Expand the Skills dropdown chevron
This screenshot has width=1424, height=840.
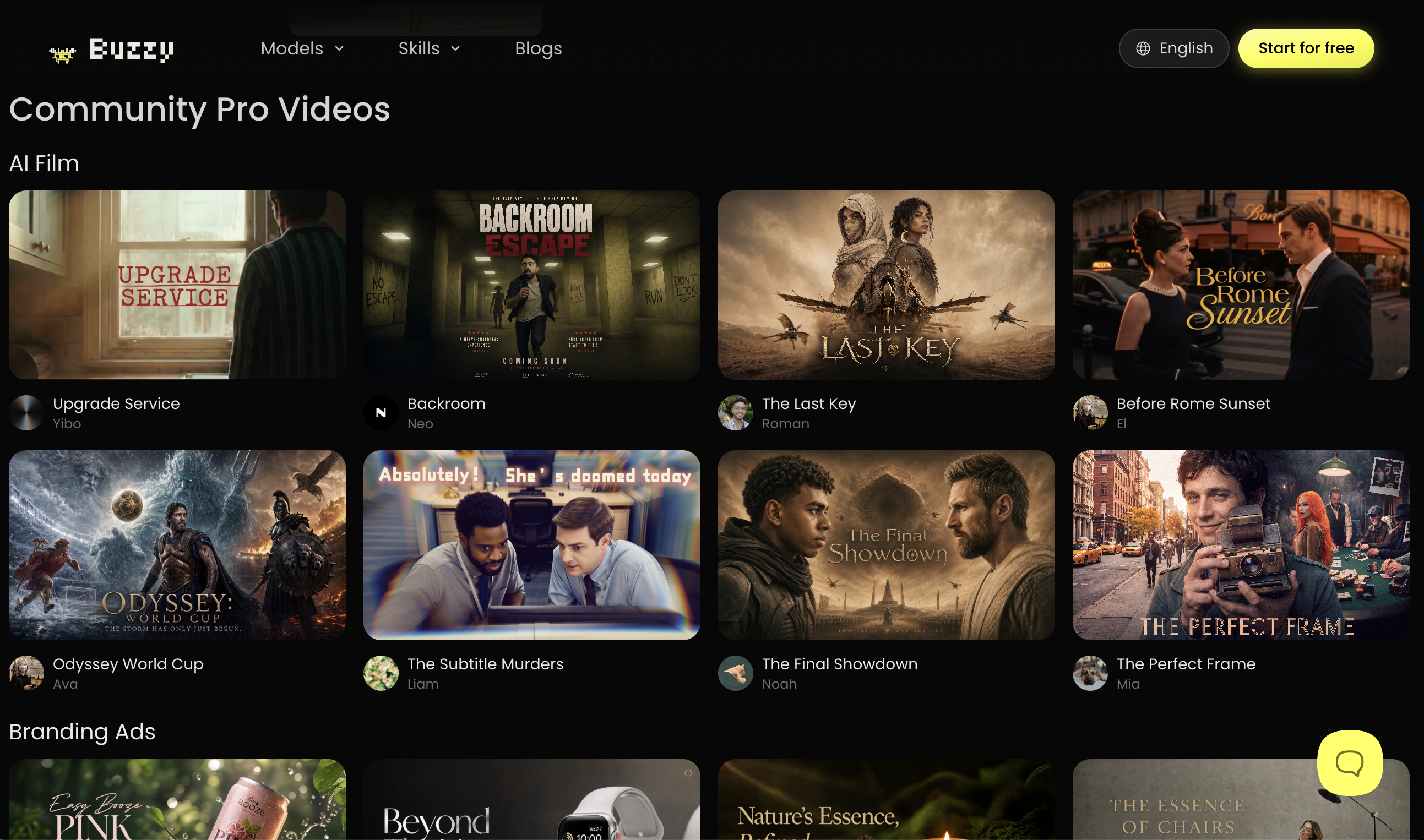point(455,48)
